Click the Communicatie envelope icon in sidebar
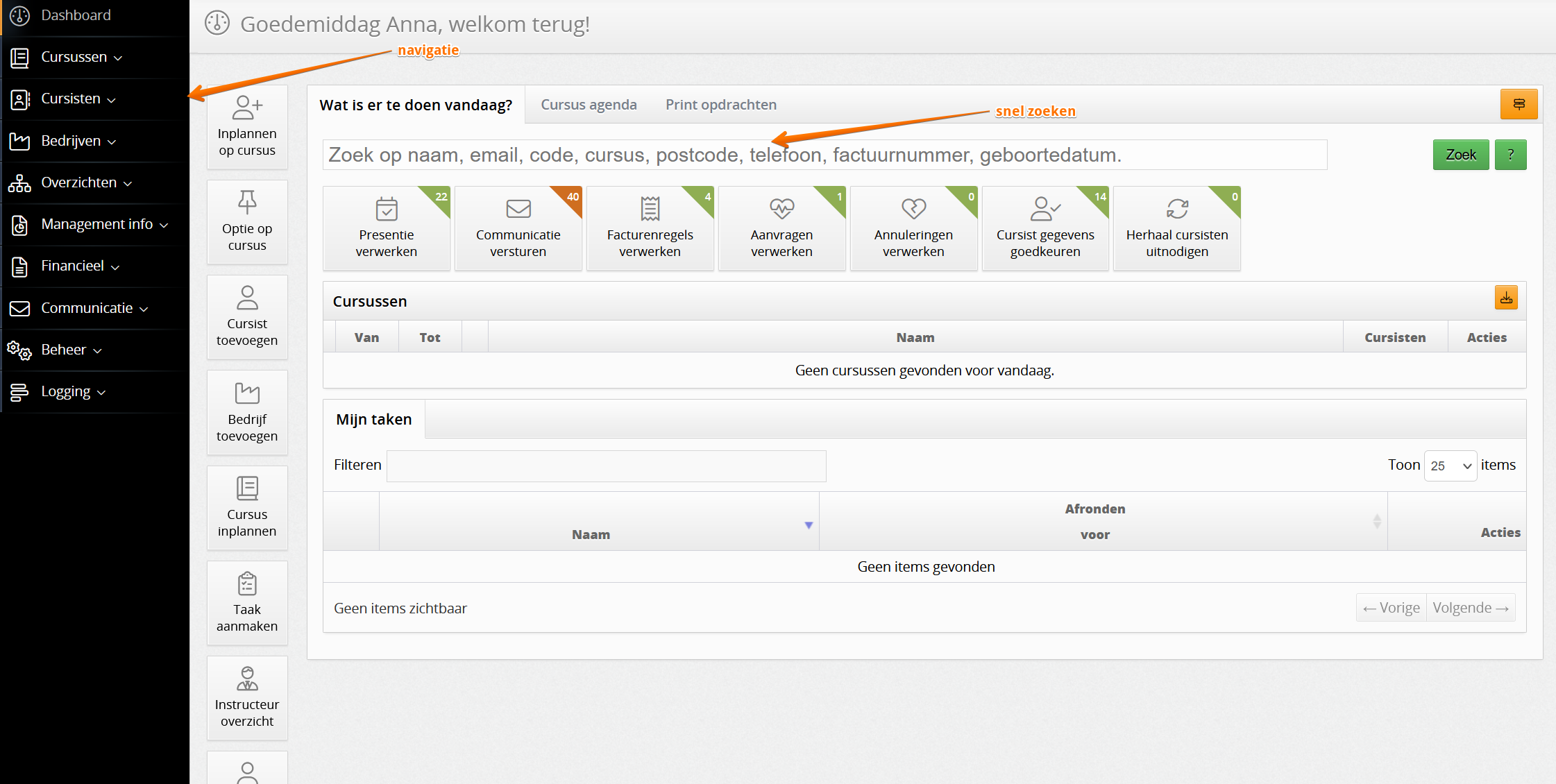The height and width of the screenshot is (784, 1556). coord(19,309)
